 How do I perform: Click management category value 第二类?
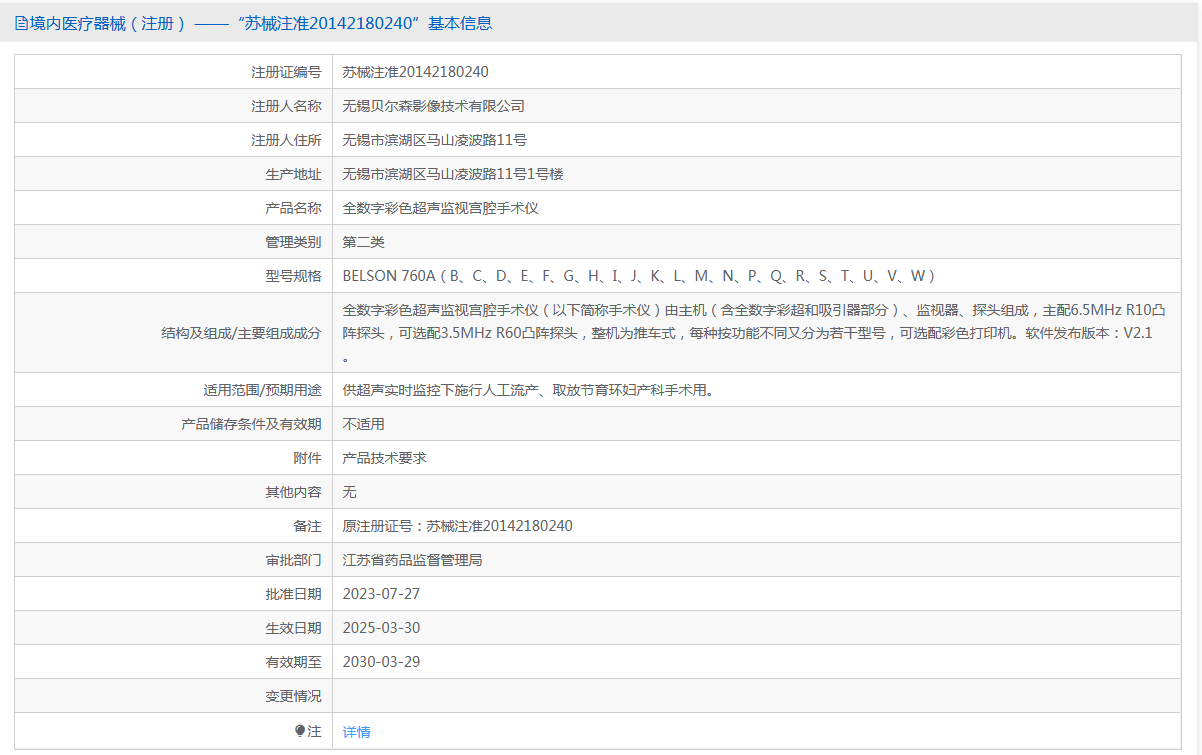click(x=363, y=242)
